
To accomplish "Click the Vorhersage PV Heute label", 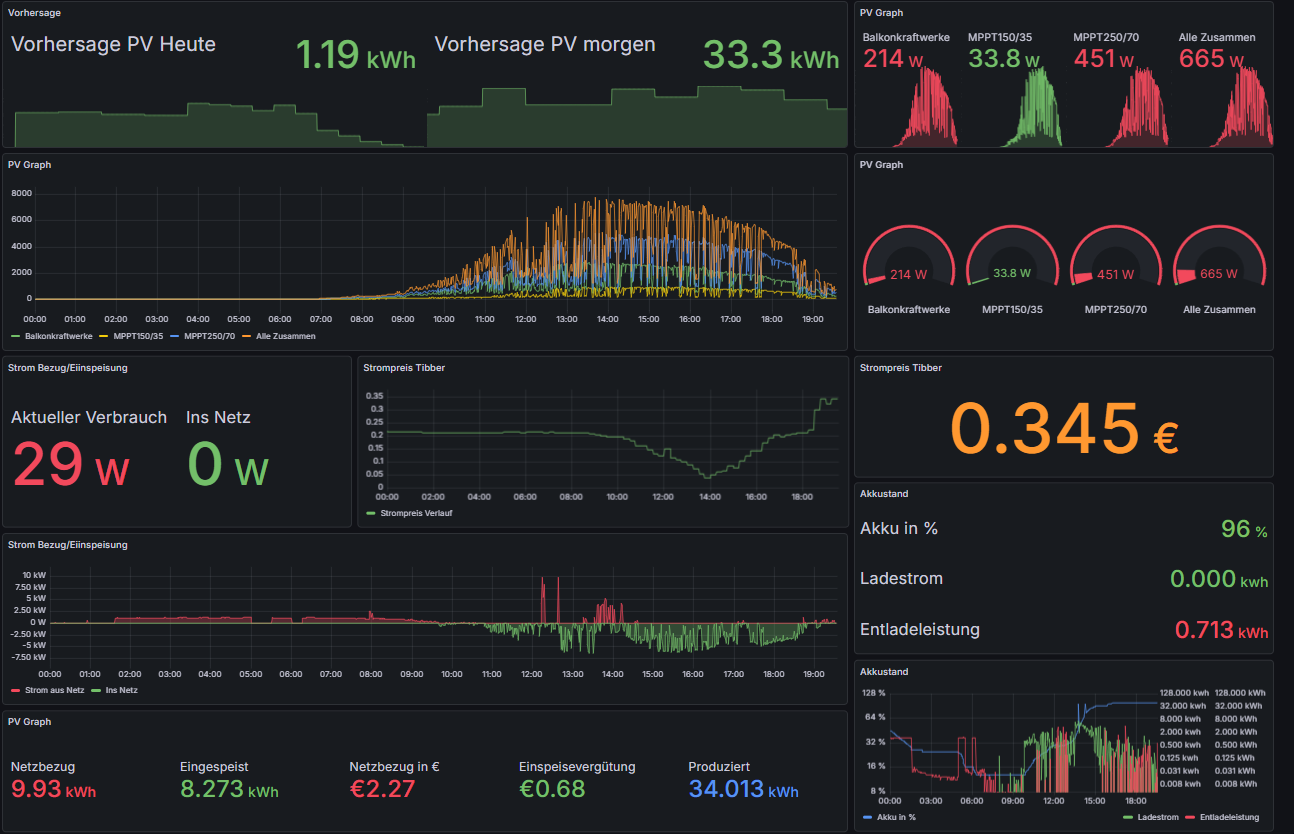I will tap(113, 44).
